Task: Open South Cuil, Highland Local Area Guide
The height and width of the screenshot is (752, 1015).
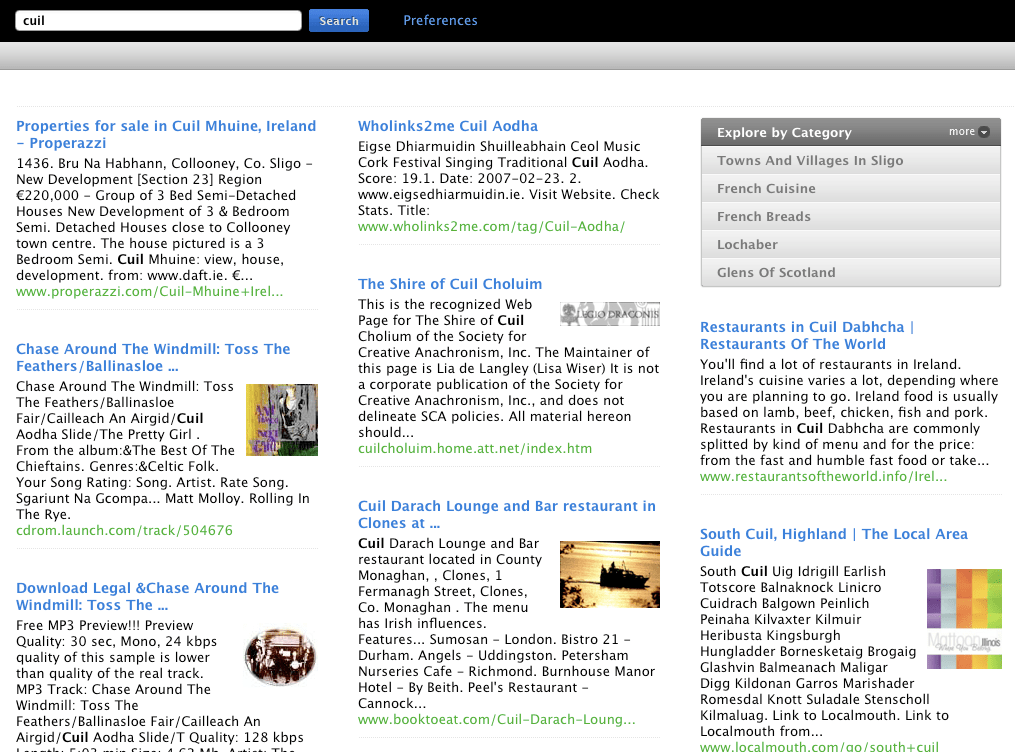Action: click(834, 542)
